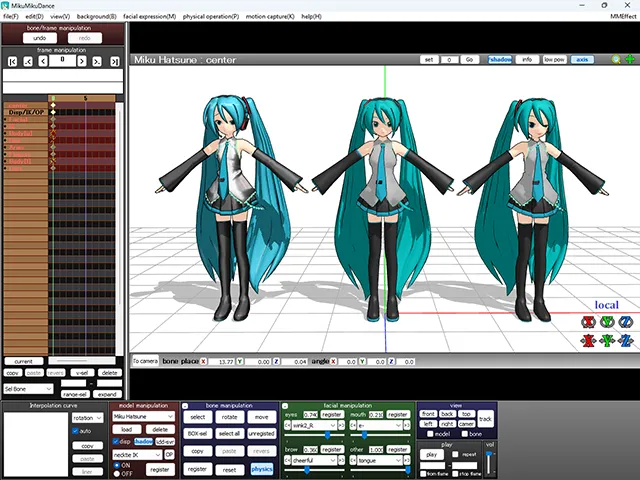Screen dimensions: 640x480
Task: Toggle the from flame checkbox
Action: tap(423, 474)
